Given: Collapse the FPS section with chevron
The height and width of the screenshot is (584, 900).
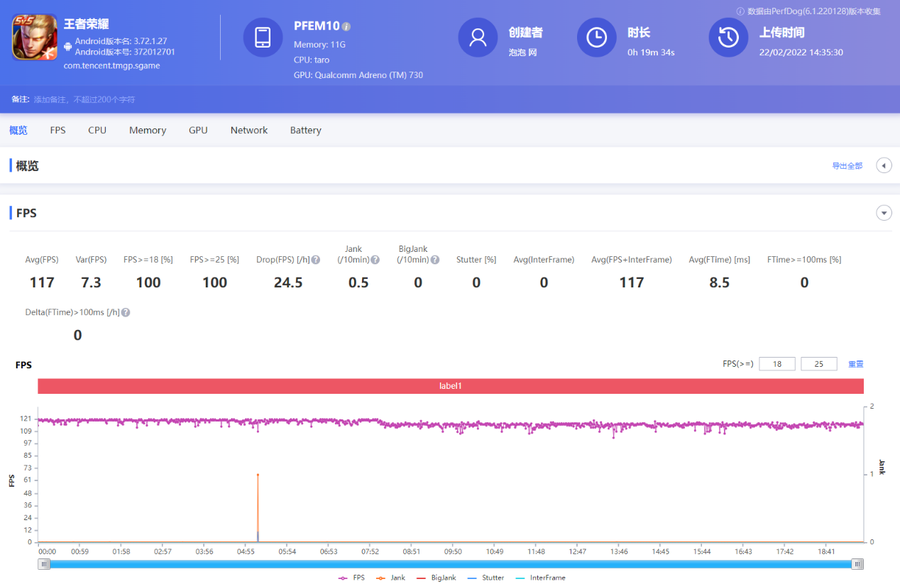Looking at the screenshot, I should (883, 213).
